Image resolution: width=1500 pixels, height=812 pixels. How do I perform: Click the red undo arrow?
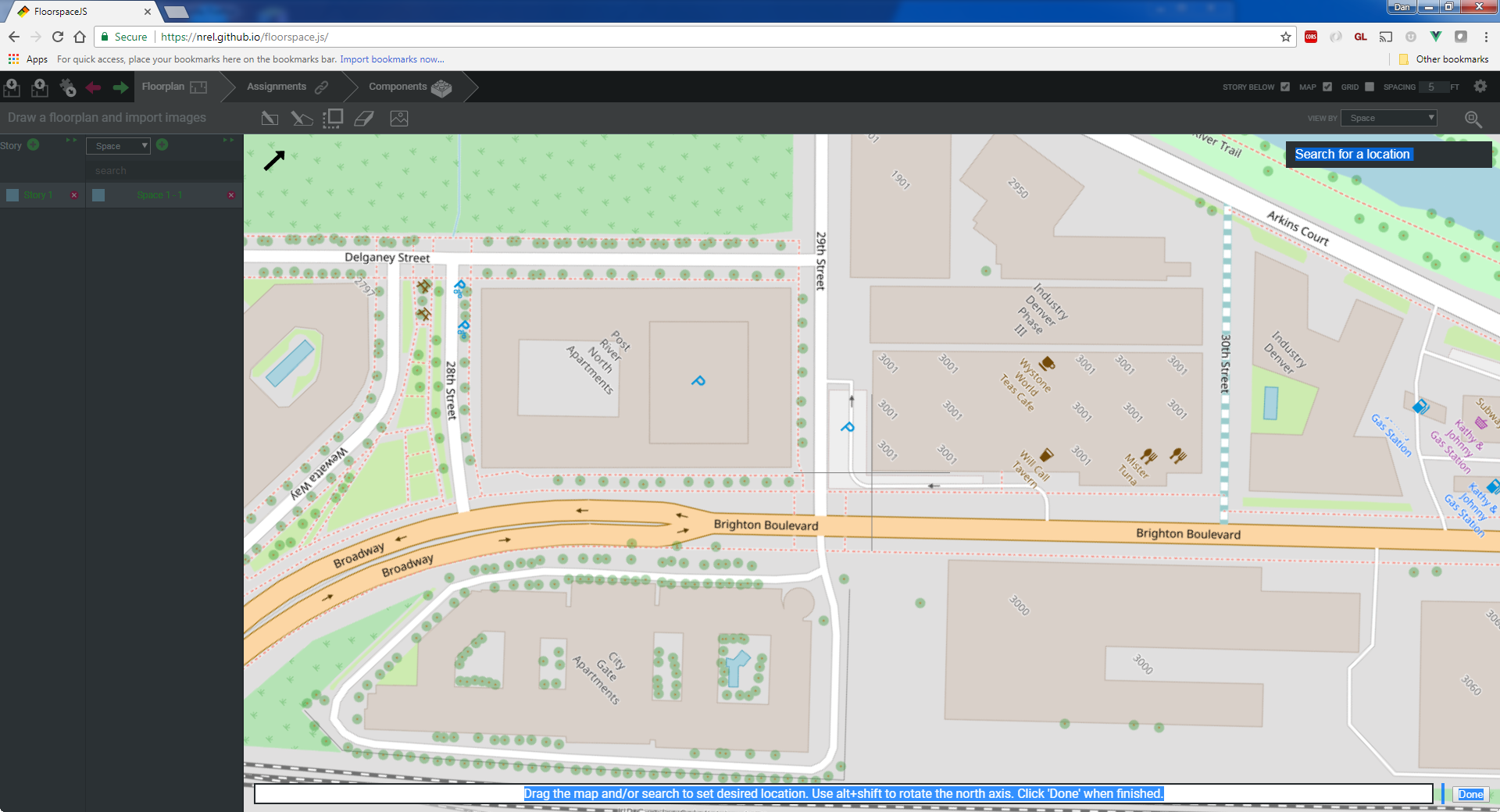[94, 87]
